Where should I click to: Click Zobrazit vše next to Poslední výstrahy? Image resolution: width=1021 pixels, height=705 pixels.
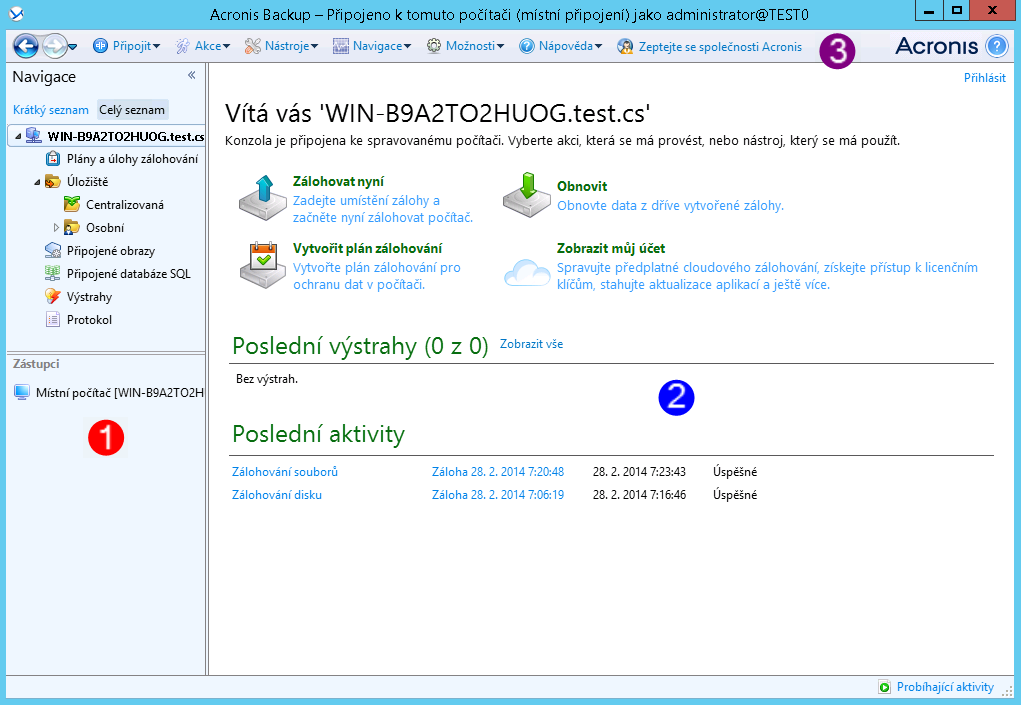click(x=531, y=344)
